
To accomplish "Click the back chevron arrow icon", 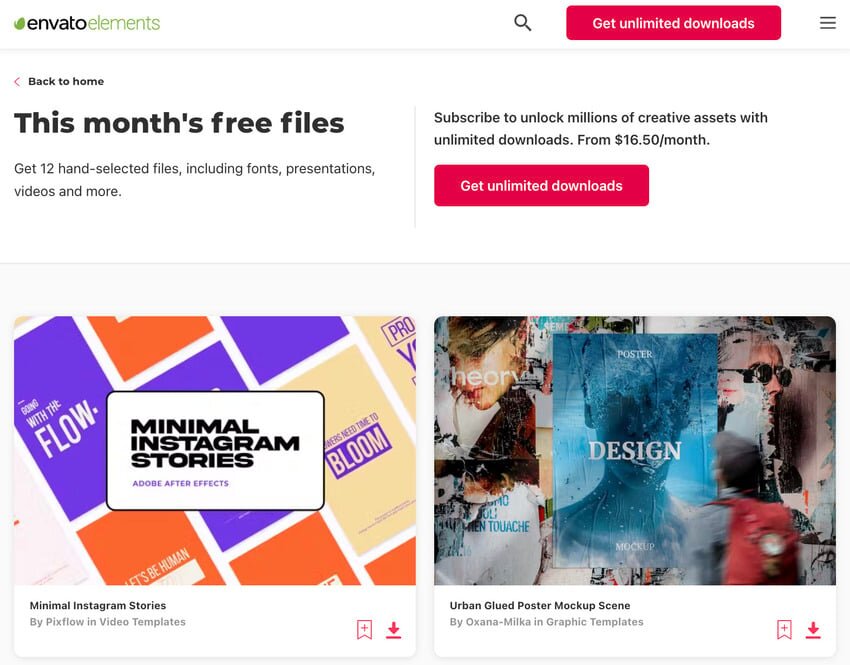I will pos(17,81).
